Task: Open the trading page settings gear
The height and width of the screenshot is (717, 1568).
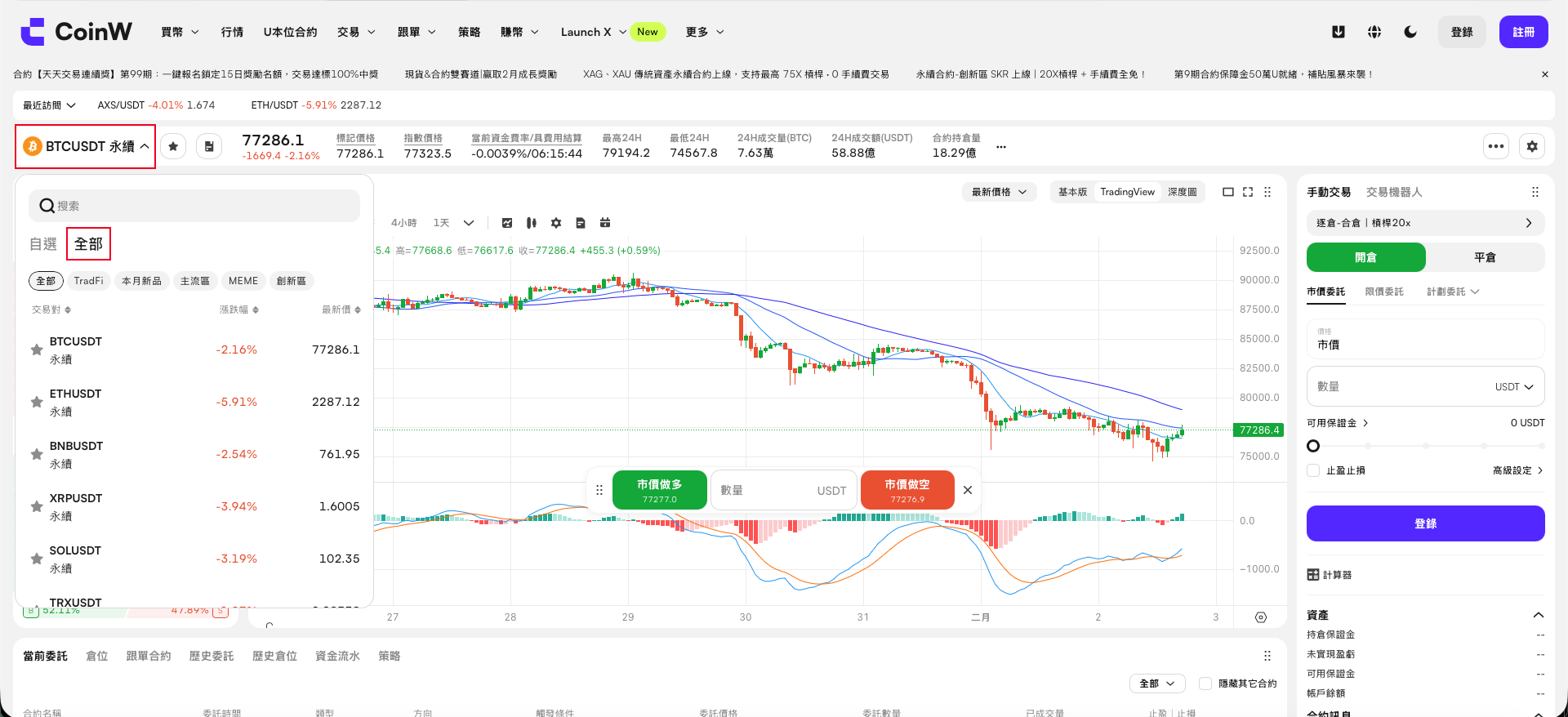Action: 1532,146
